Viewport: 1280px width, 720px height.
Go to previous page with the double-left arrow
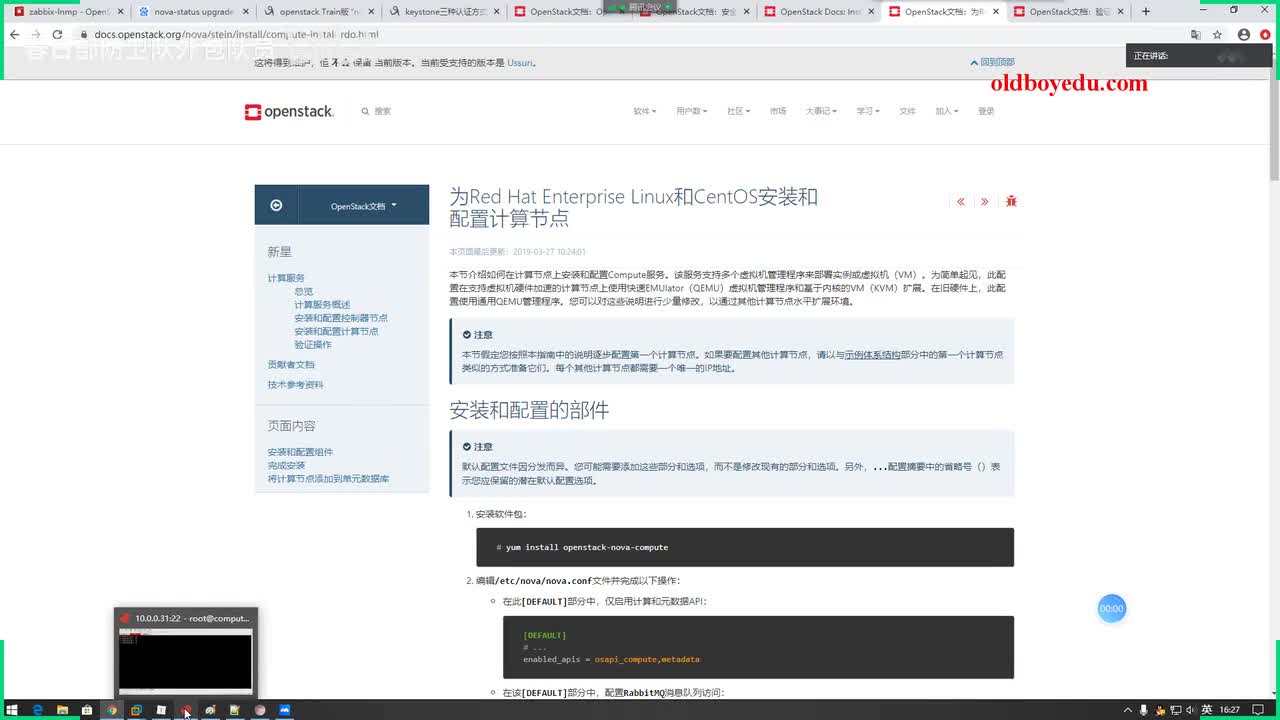961,202
